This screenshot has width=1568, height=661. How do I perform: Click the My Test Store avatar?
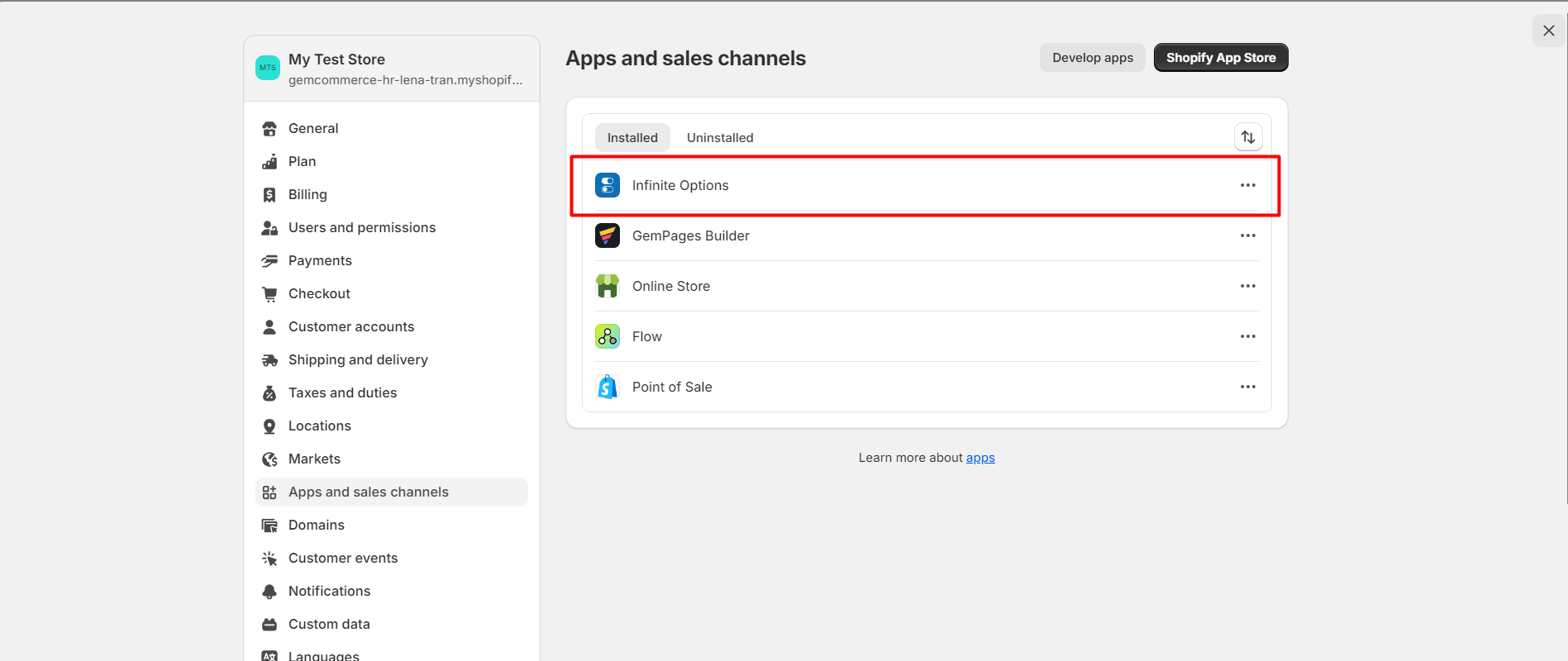click(x=268, y=68)
